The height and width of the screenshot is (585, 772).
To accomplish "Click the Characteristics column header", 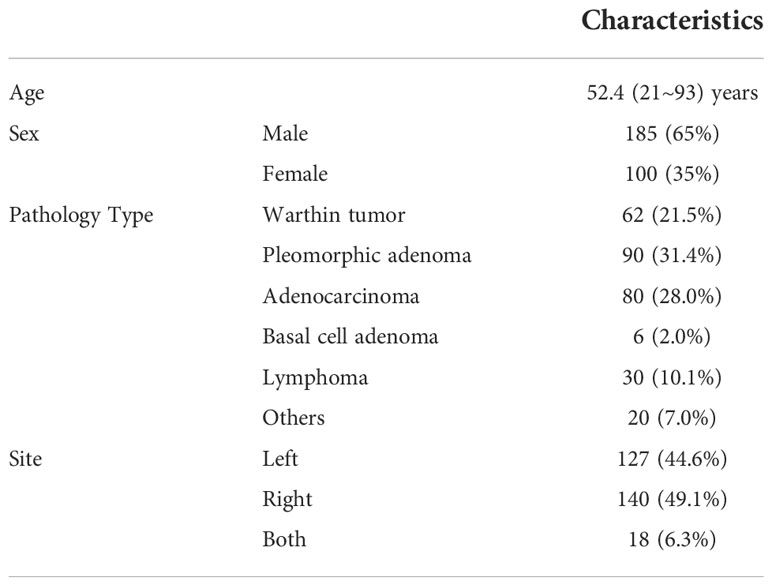I will pos(672,21).
